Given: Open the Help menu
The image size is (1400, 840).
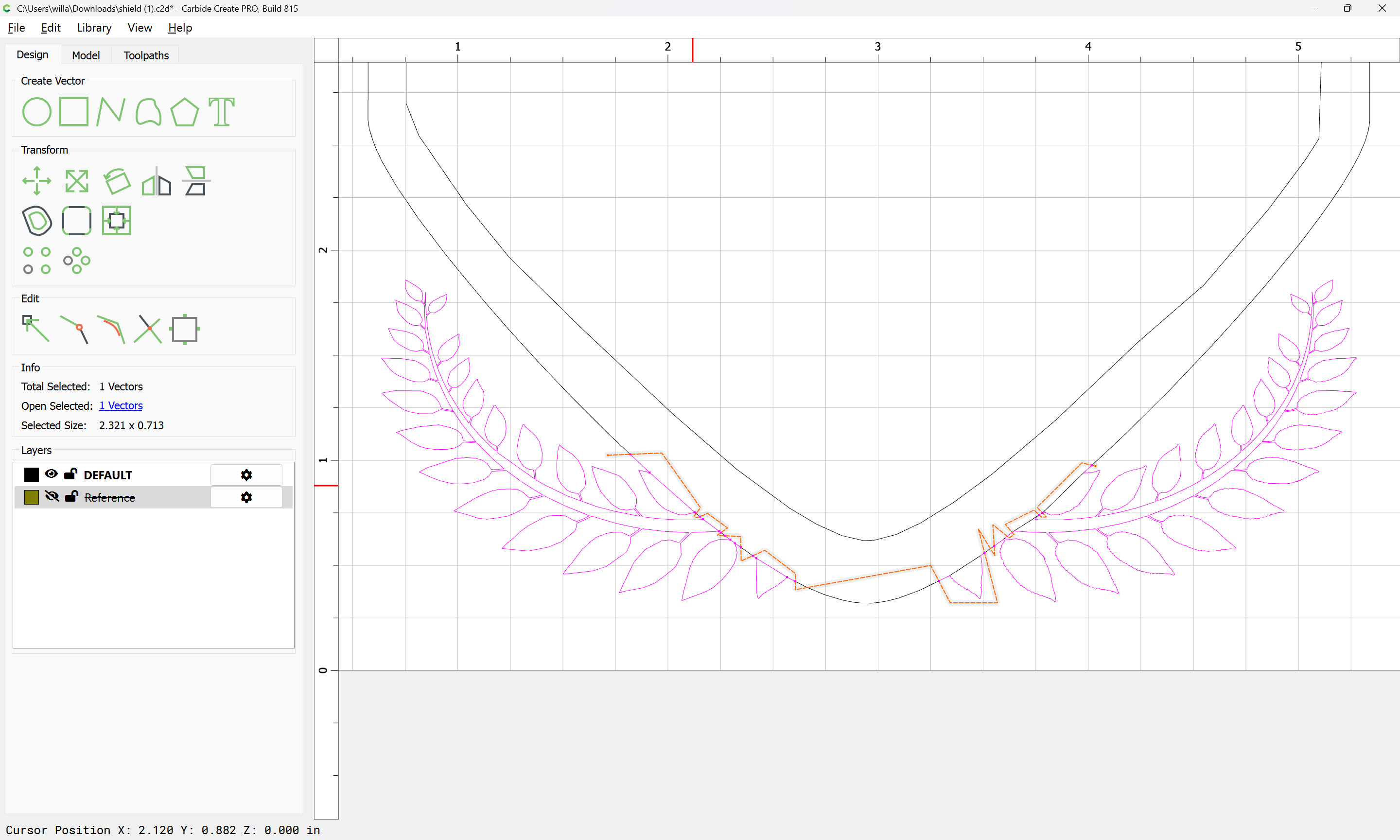Looking at the screenshot, I should pyautogui.click(x=180, y=27).
